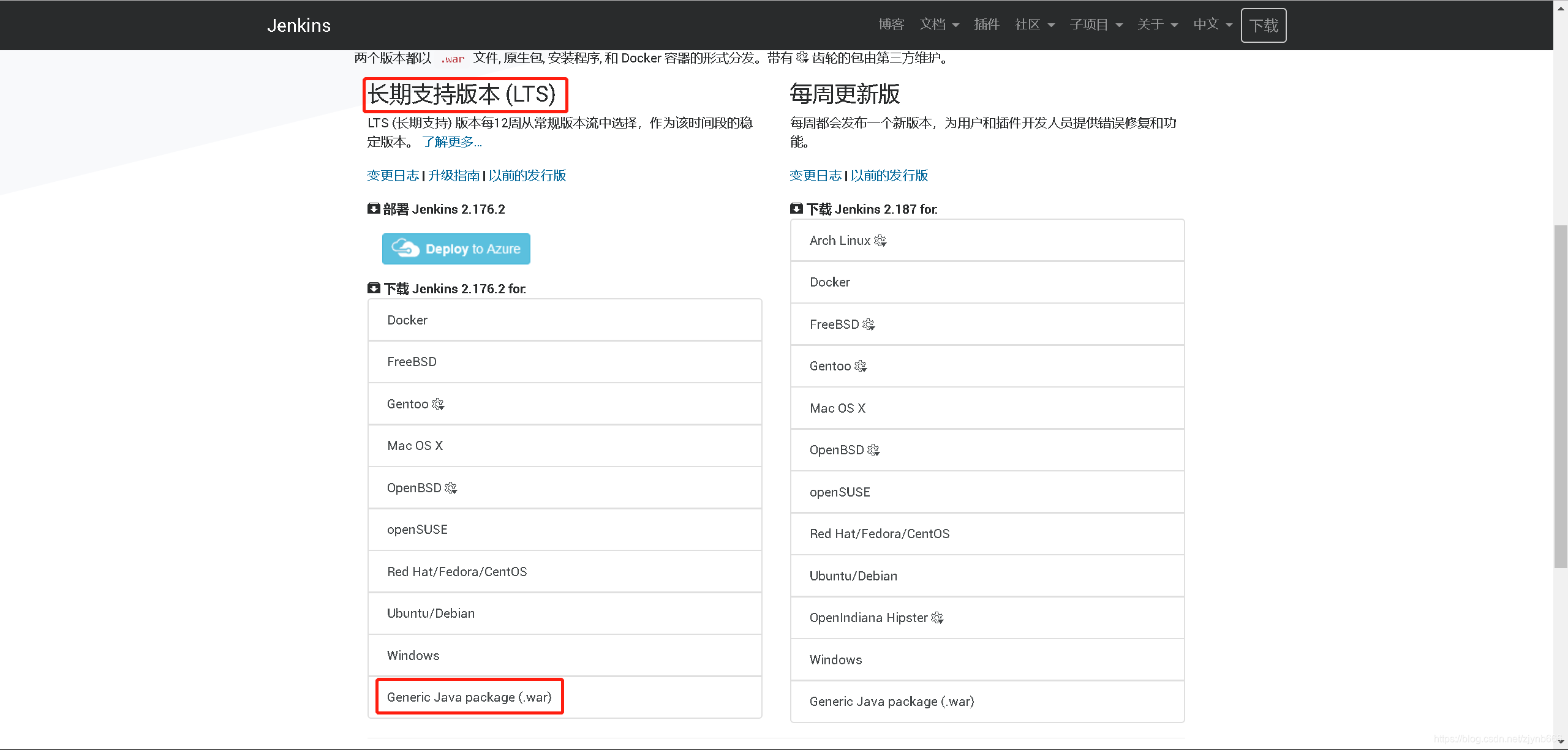Select Windows under LTS downloads
Viewport: 1568px width, 750px height.
tap(565, 656)
